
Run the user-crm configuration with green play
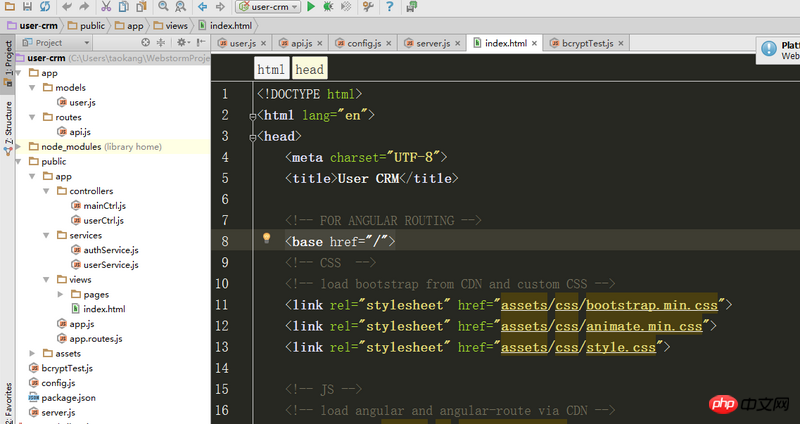(x=312, y=7)
